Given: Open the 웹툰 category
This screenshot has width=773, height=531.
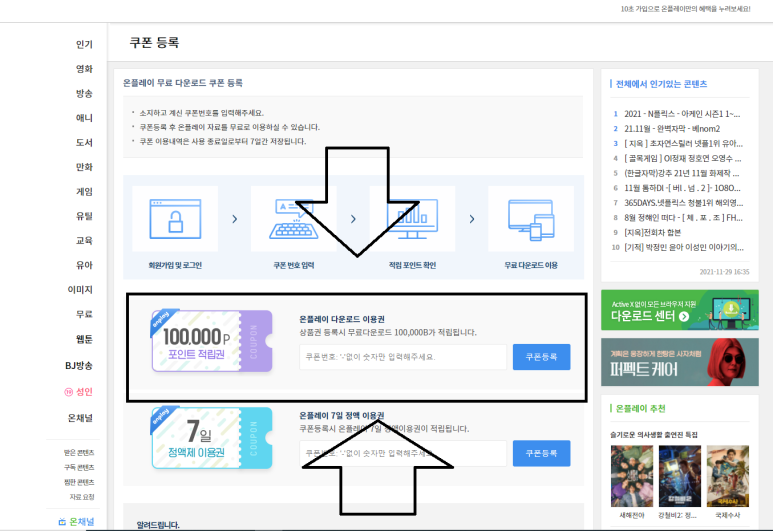Looking at the screenshot, I should 84,339.
